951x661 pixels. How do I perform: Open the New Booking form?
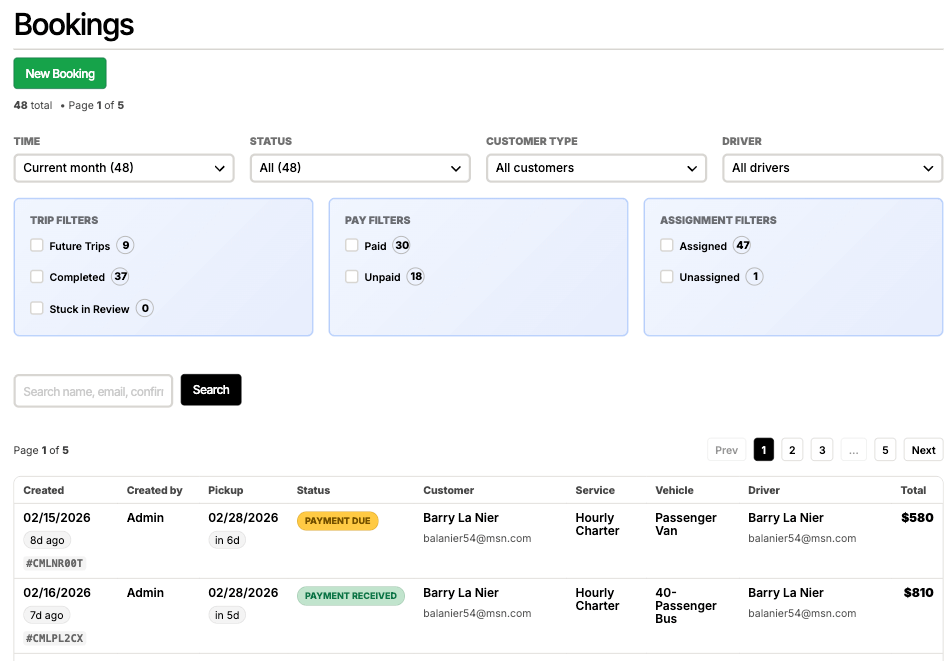[59, 73]
